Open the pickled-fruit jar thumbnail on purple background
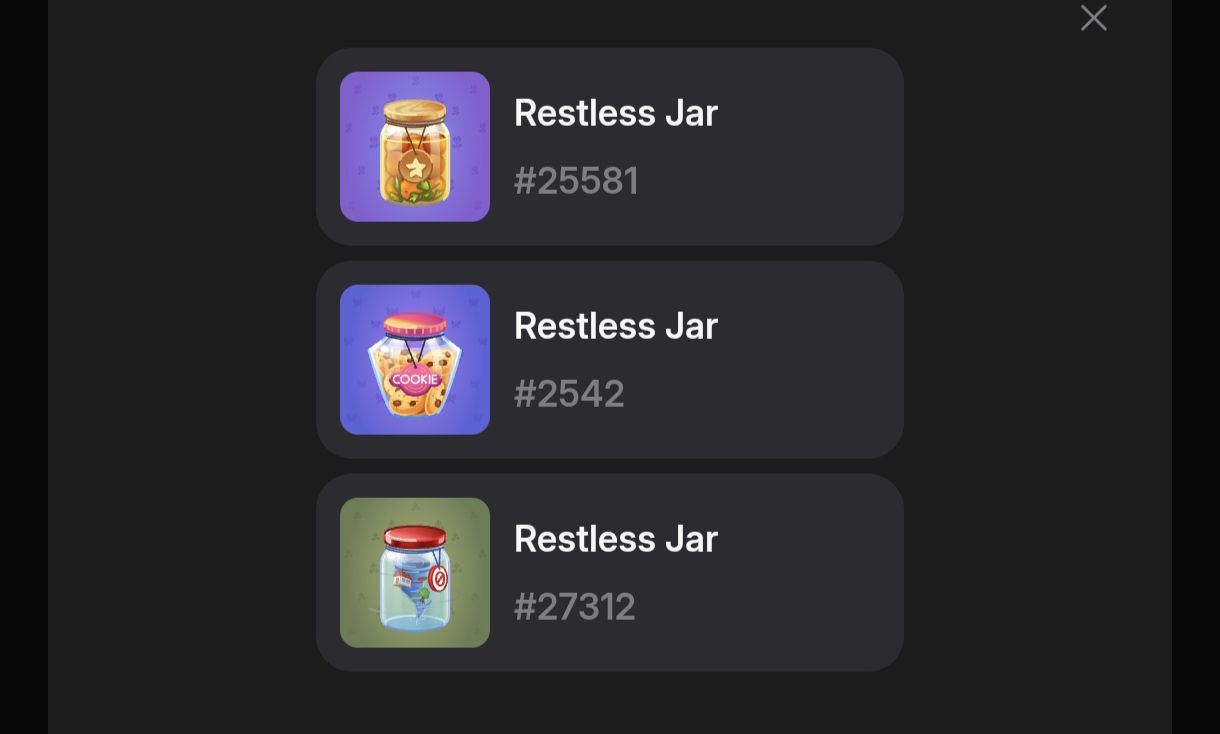Viewport: 1220px width, 734px height. click(x=415, y=147)
